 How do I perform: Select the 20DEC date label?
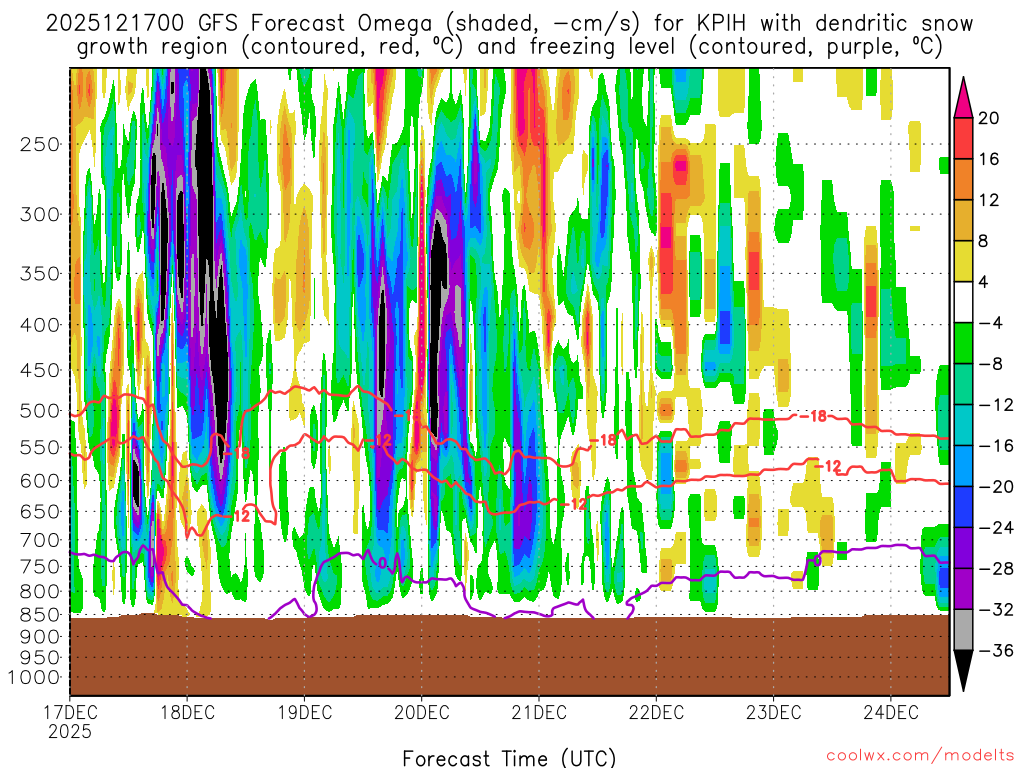pyautogui.click(x=422, y=712)
